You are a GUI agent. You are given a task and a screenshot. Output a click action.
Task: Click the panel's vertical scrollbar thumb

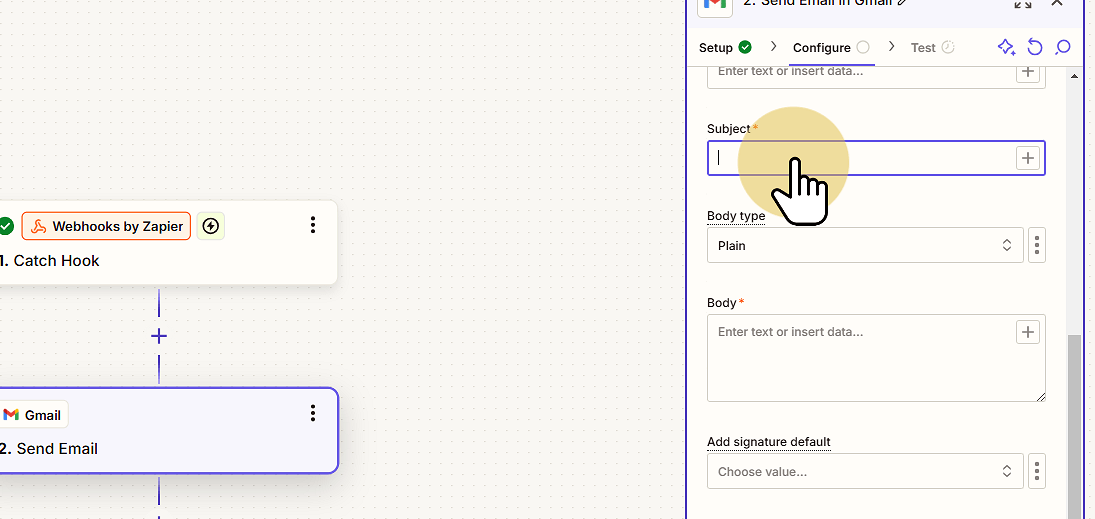click(x=1075, y=426)
